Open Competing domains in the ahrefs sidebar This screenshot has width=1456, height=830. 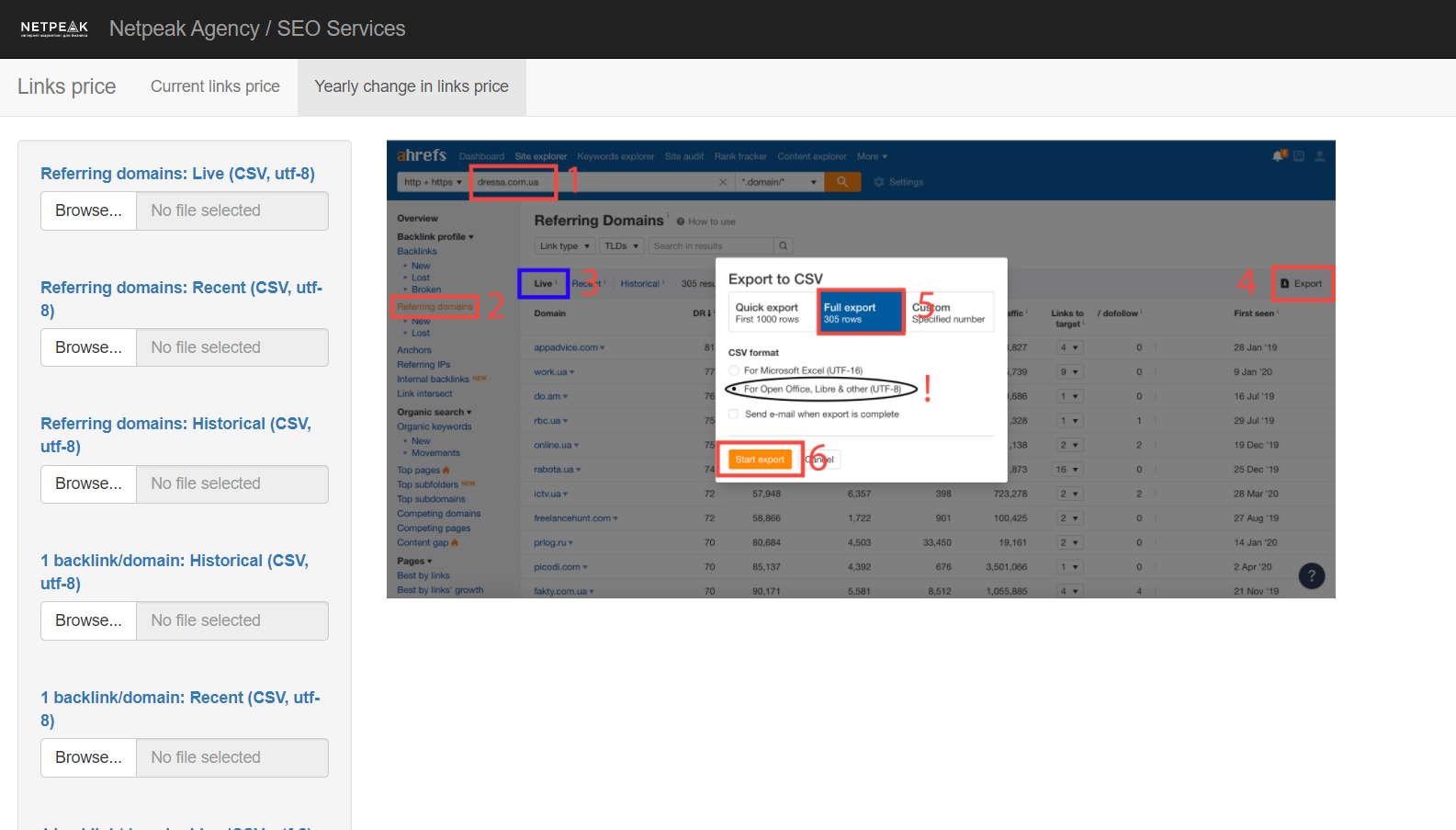pos(439,514)
